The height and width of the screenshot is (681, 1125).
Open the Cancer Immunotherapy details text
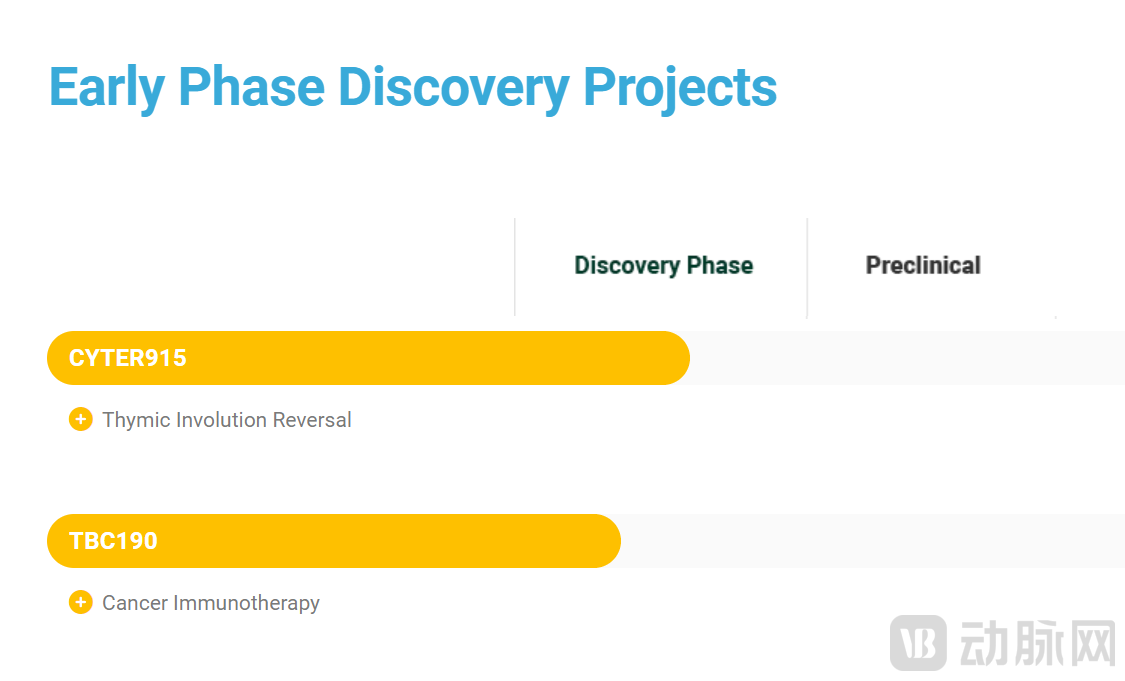pyautogui.click(x=211, y=603)
